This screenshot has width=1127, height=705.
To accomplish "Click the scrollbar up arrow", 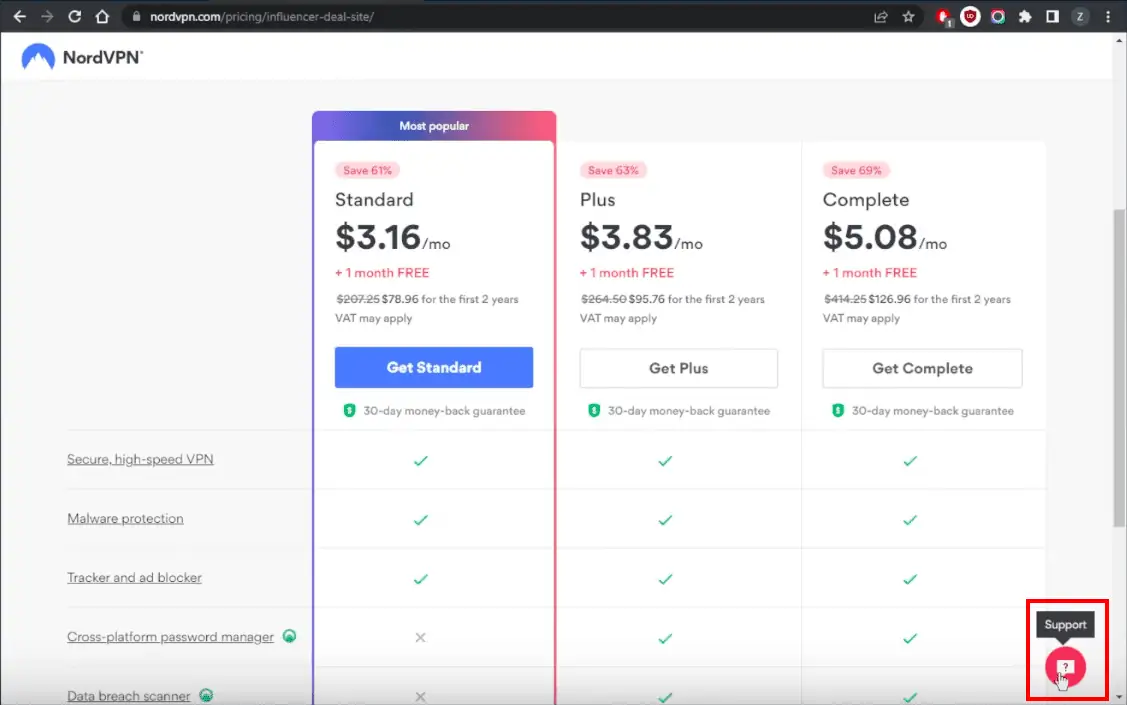I will 1119,41.
